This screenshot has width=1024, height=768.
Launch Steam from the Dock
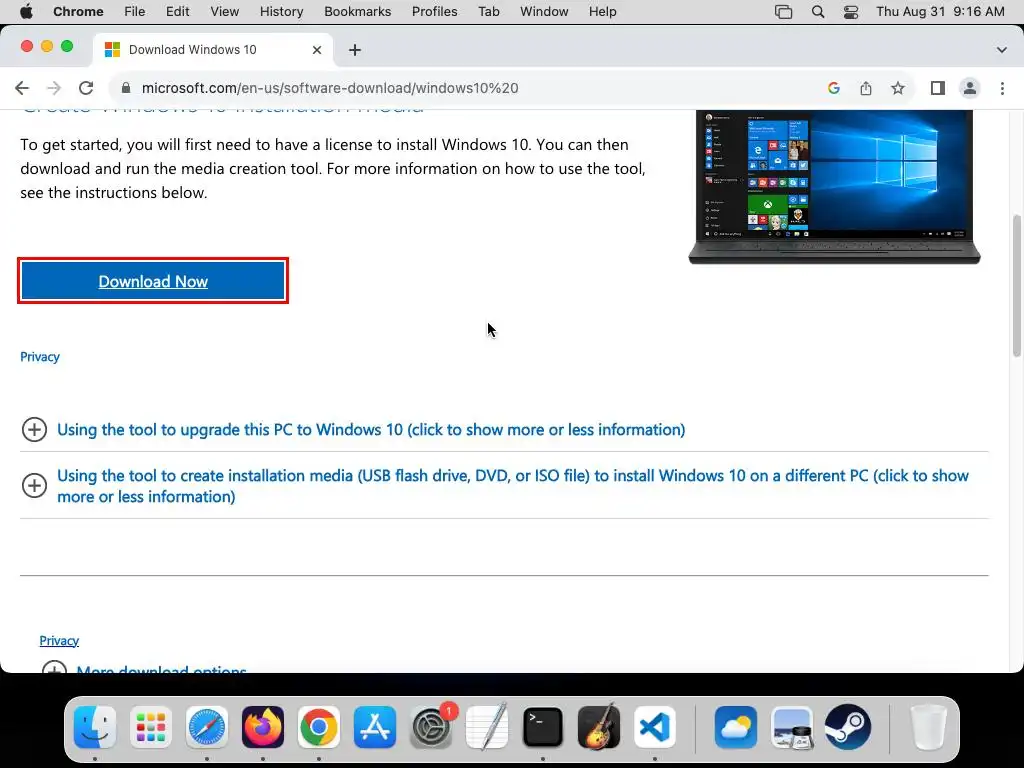coord(848,727)
